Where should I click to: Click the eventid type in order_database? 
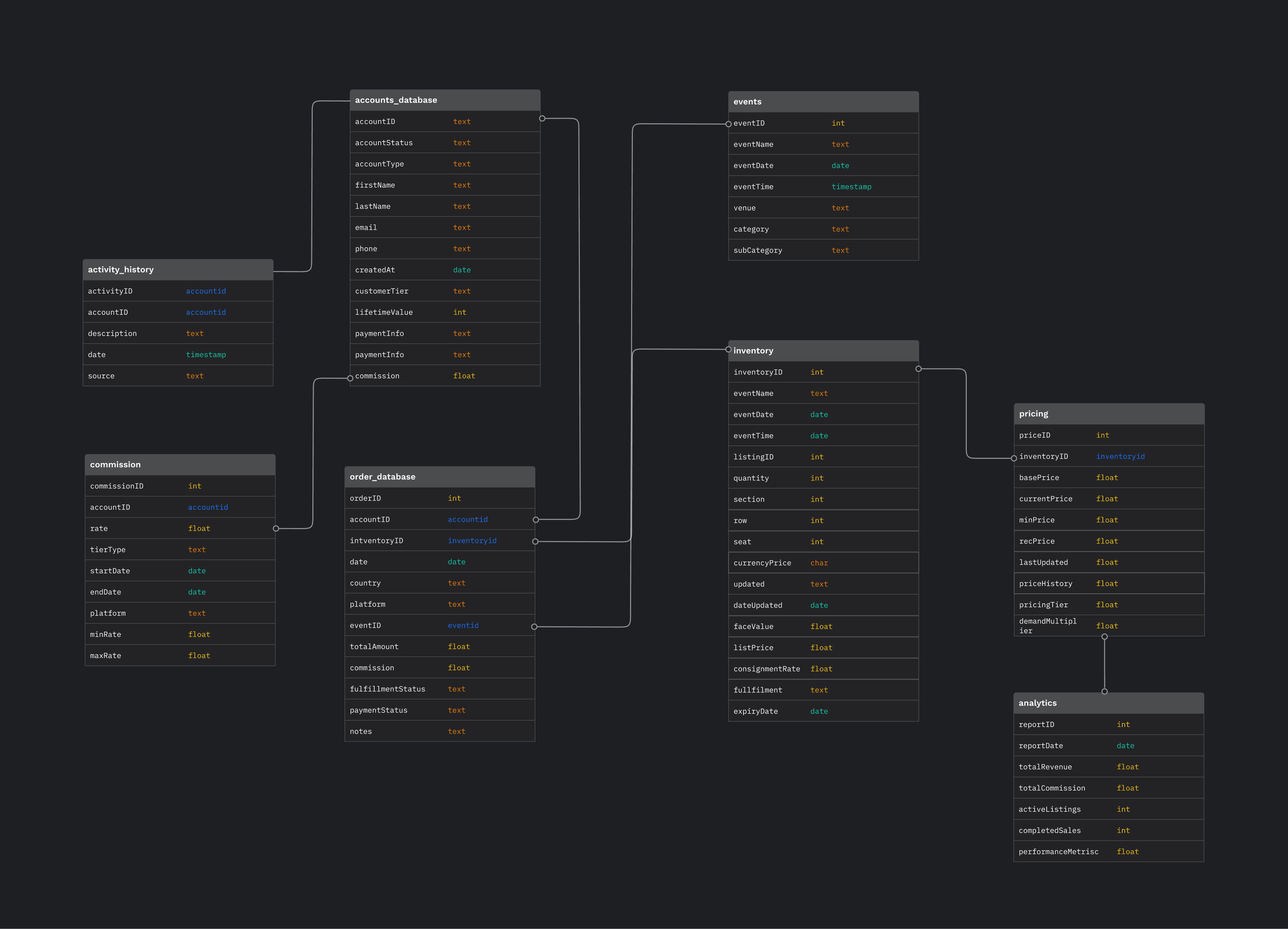point(463,626)
